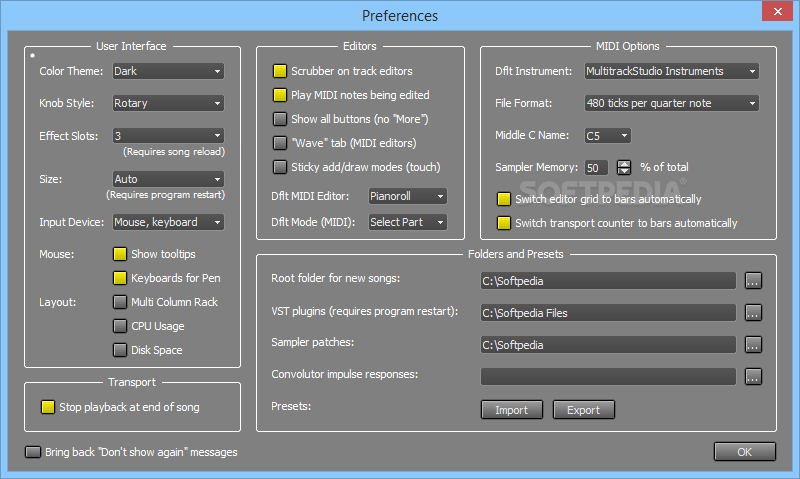The height and width of the screenshot is (479, 800).
Task: Uncheck Keyboards for Pen
Action: 120,278
